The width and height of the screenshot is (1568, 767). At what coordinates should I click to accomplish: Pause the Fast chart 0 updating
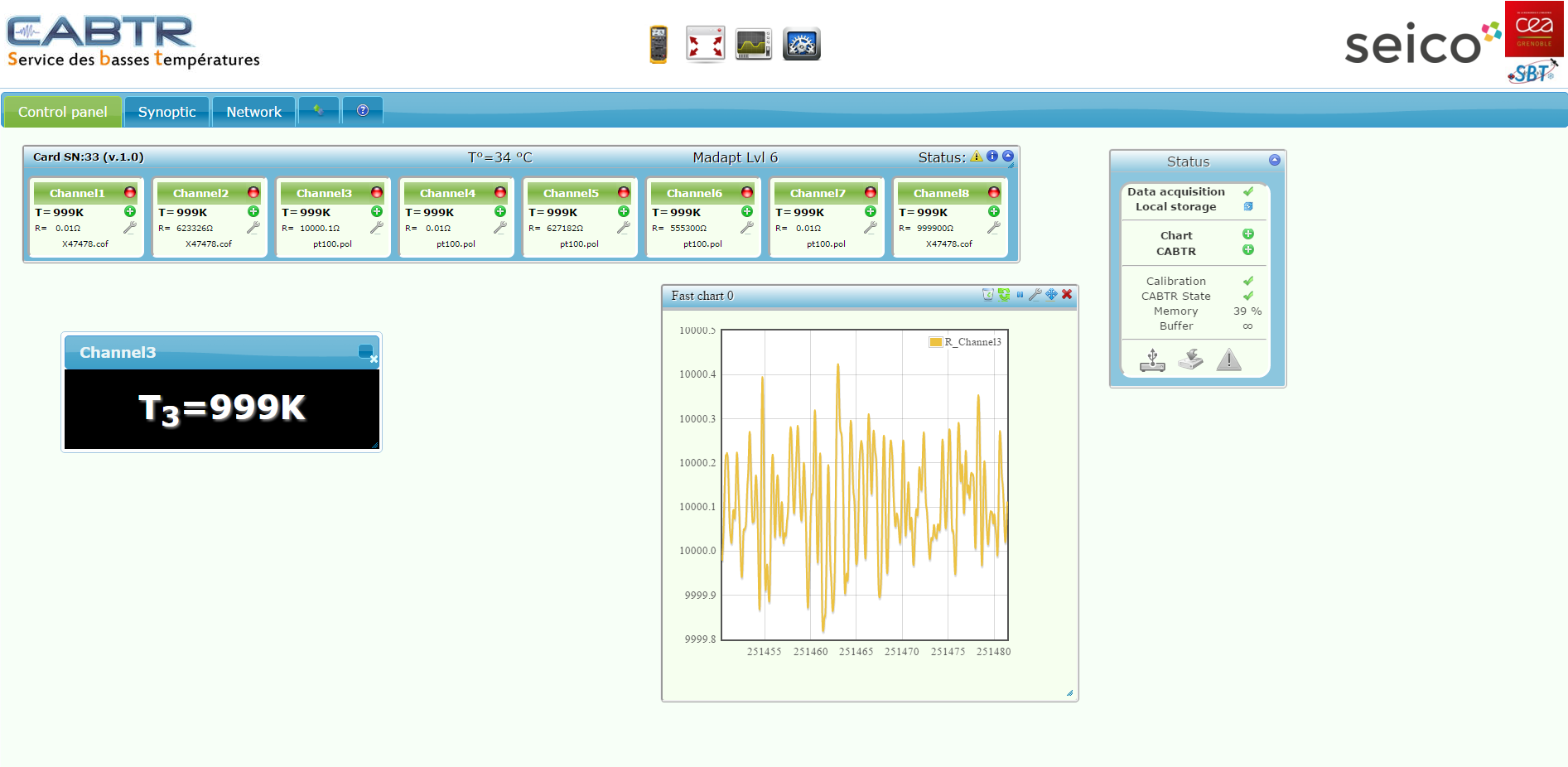point(1020,295)
